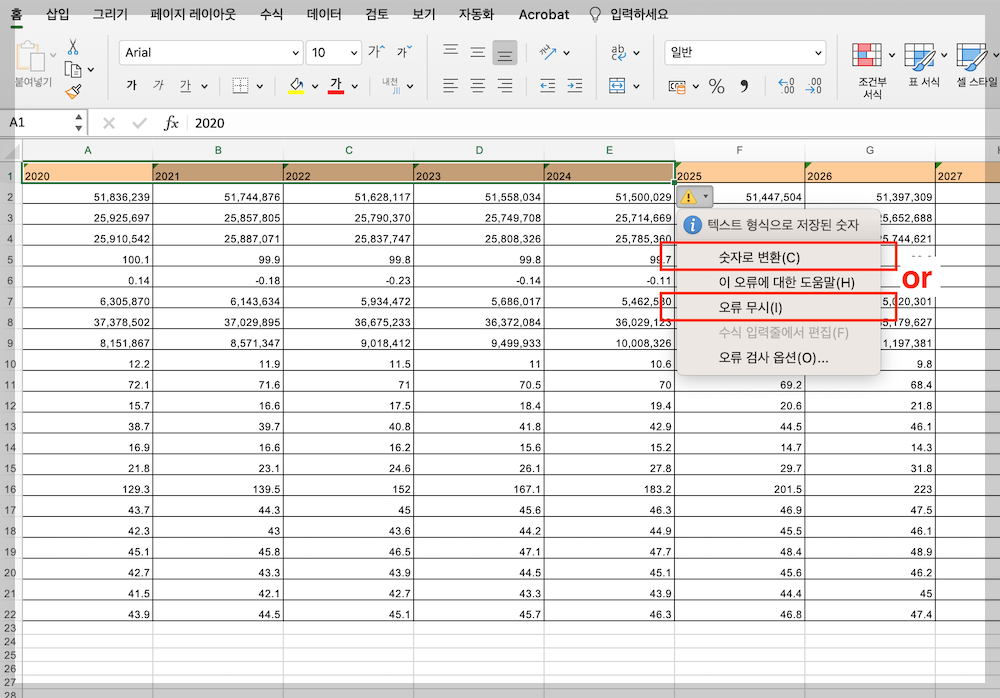Click the Paste clipboard icon
1000x698 pixels.
pyautogui.click(x=30, y=56)
